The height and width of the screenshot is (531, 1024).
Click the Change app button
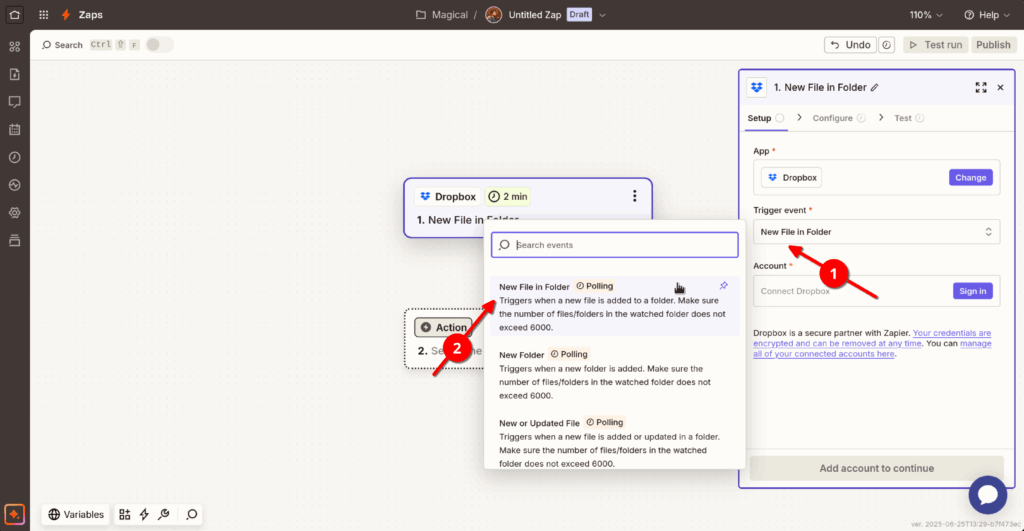point(970,178)
